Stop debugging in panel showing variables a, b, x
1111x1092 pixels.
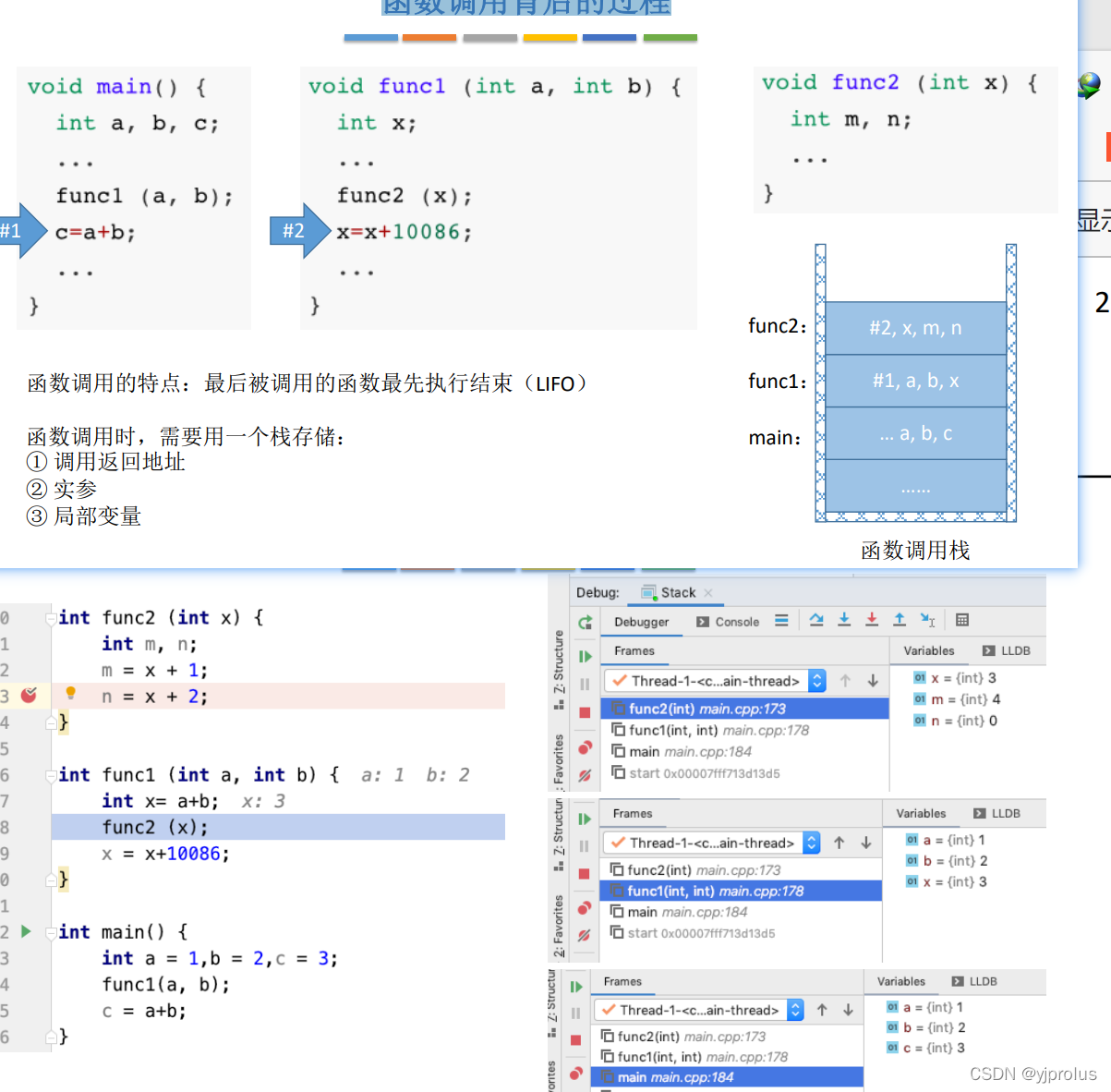pyautogui.click(x=584, y=874)
